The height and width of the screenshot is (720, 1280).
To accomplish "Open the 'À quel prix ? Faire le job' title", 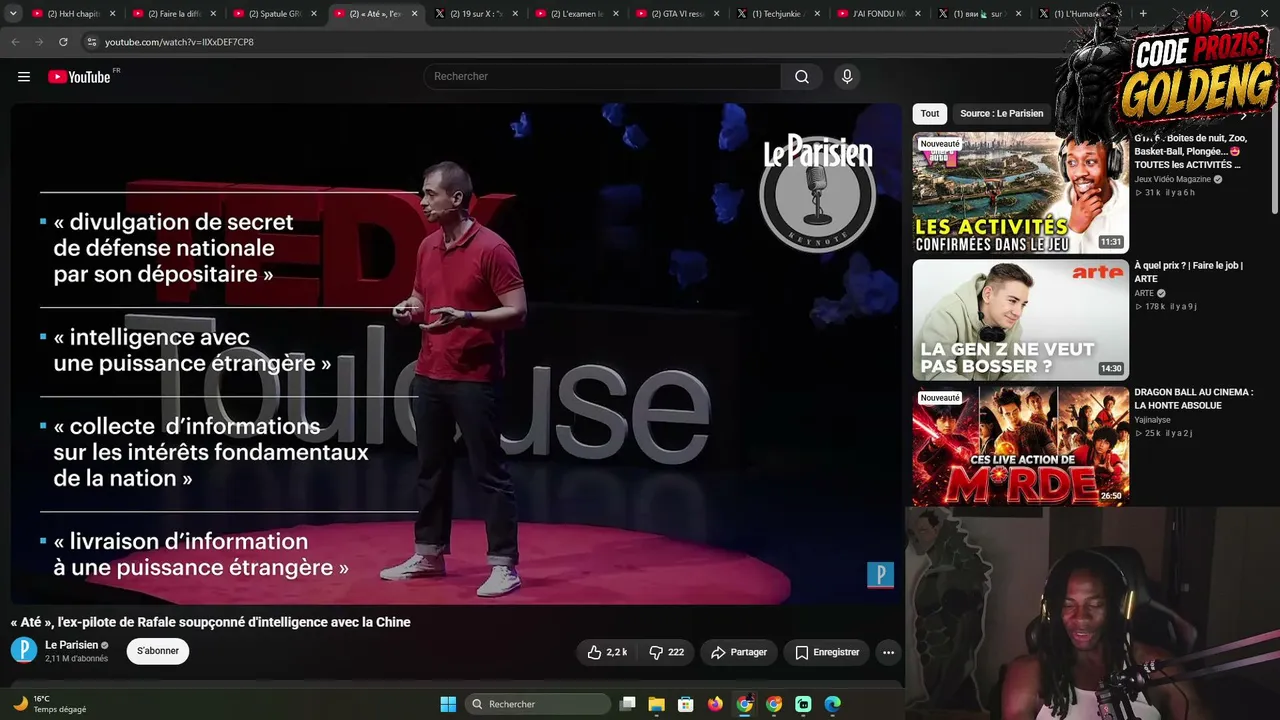I will point(1189,272).
